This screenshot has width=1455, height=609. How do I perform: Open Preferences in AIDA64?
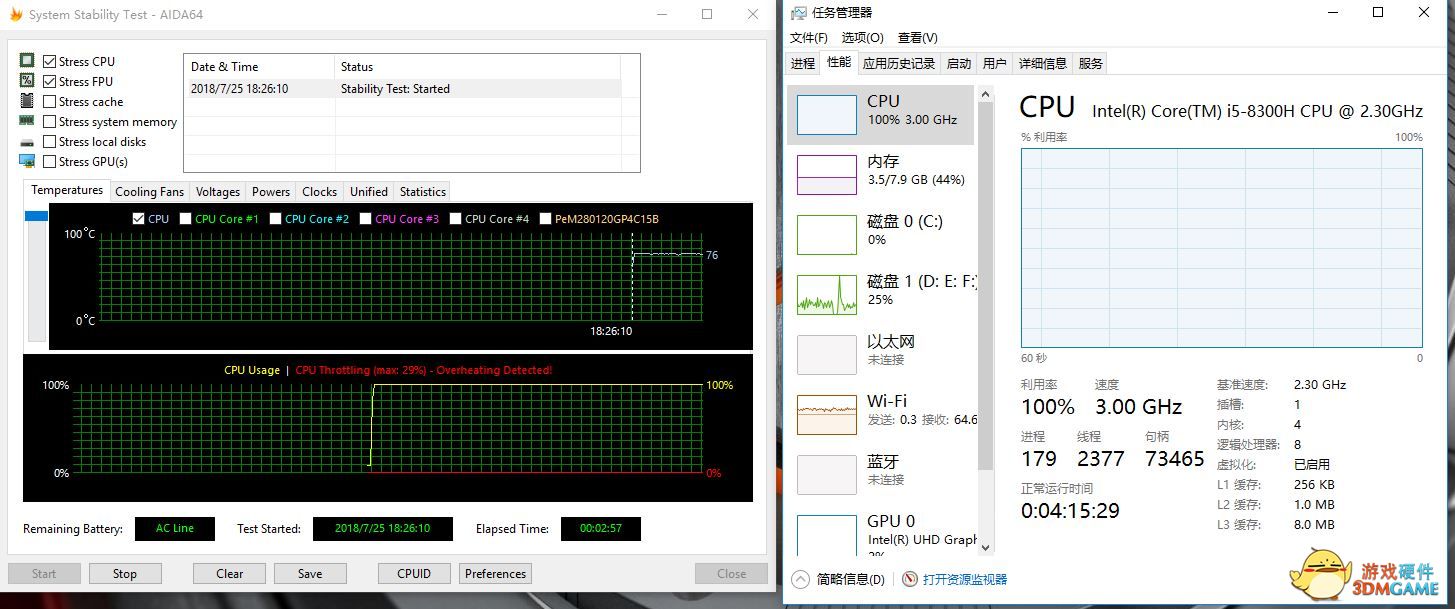495,574
